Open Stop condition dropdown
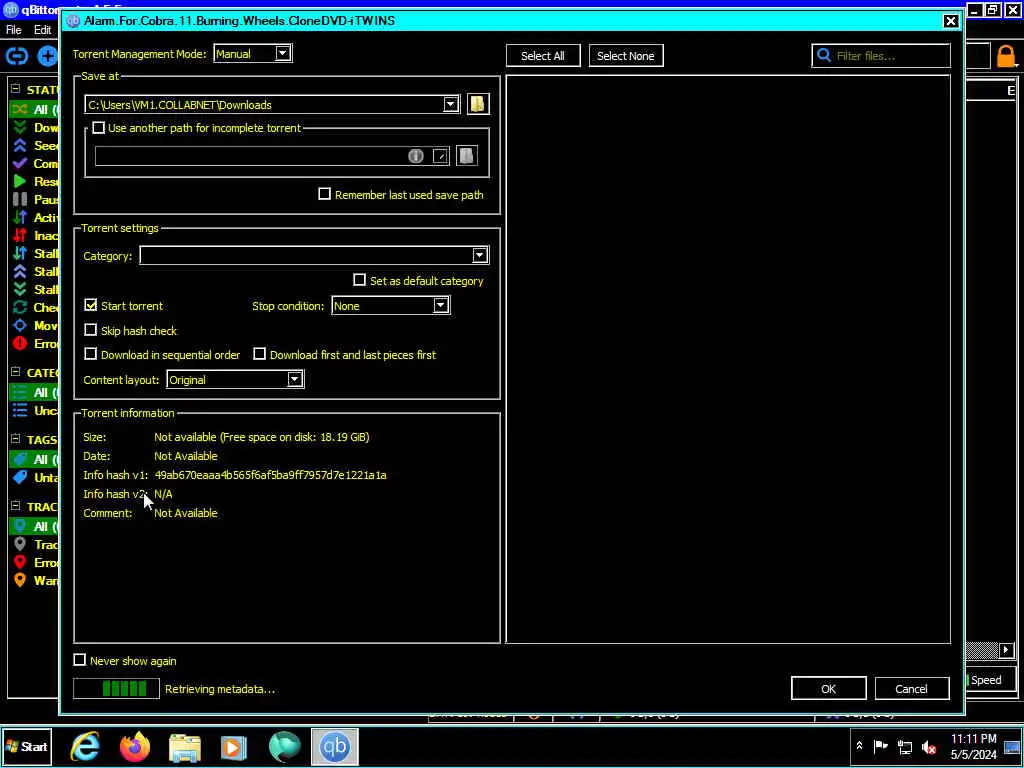 pos(391,306)
